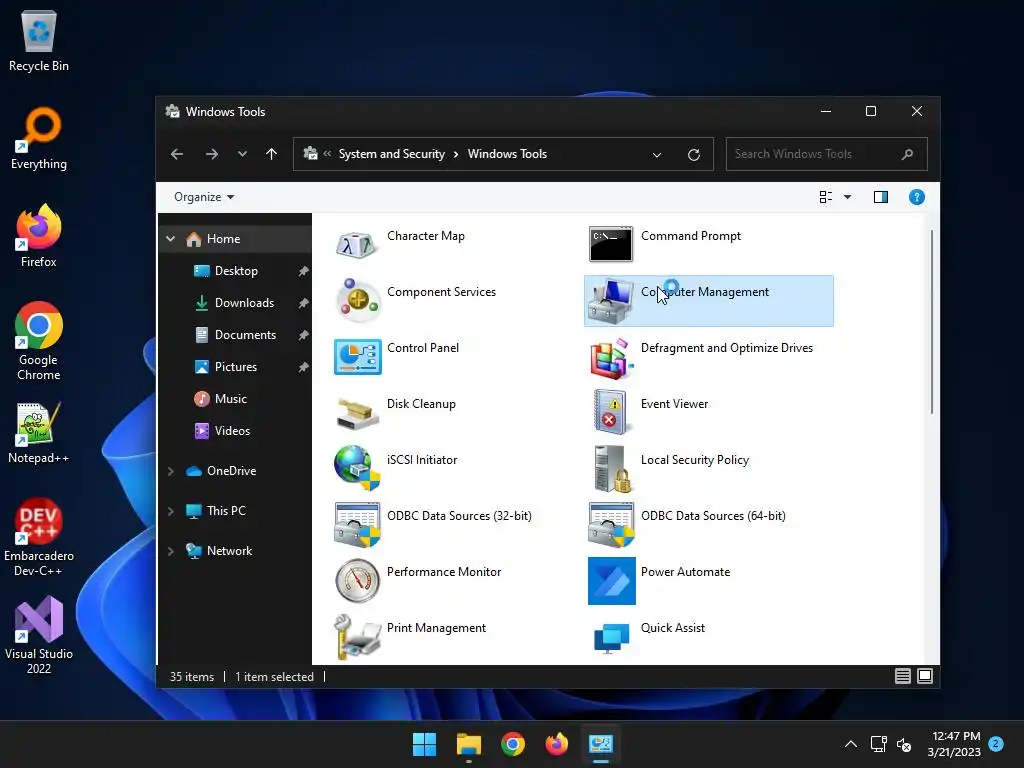Image resolution: width=1024 pixels, height=768 pixels.
Task: Select the Notepad++ desktop shortcut
Action: click(39, 433)
